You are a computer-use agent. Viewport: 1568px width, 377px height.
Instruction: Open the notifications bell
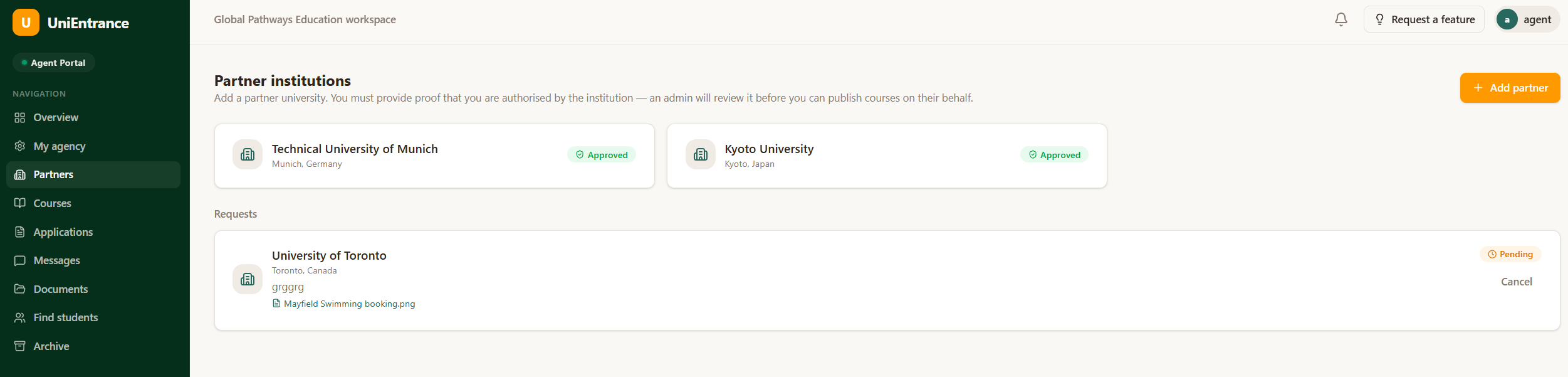point(1341,19)
